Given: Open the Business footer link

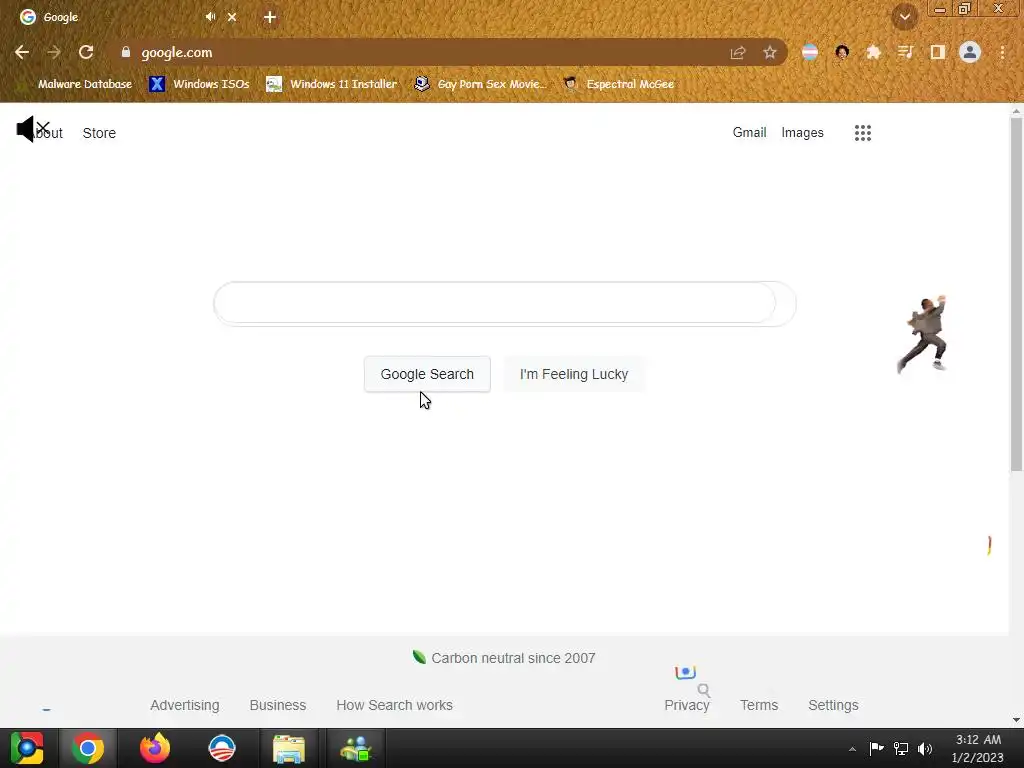Looking at the screenshot, I should pyautogui.click(x=278, y=705).
